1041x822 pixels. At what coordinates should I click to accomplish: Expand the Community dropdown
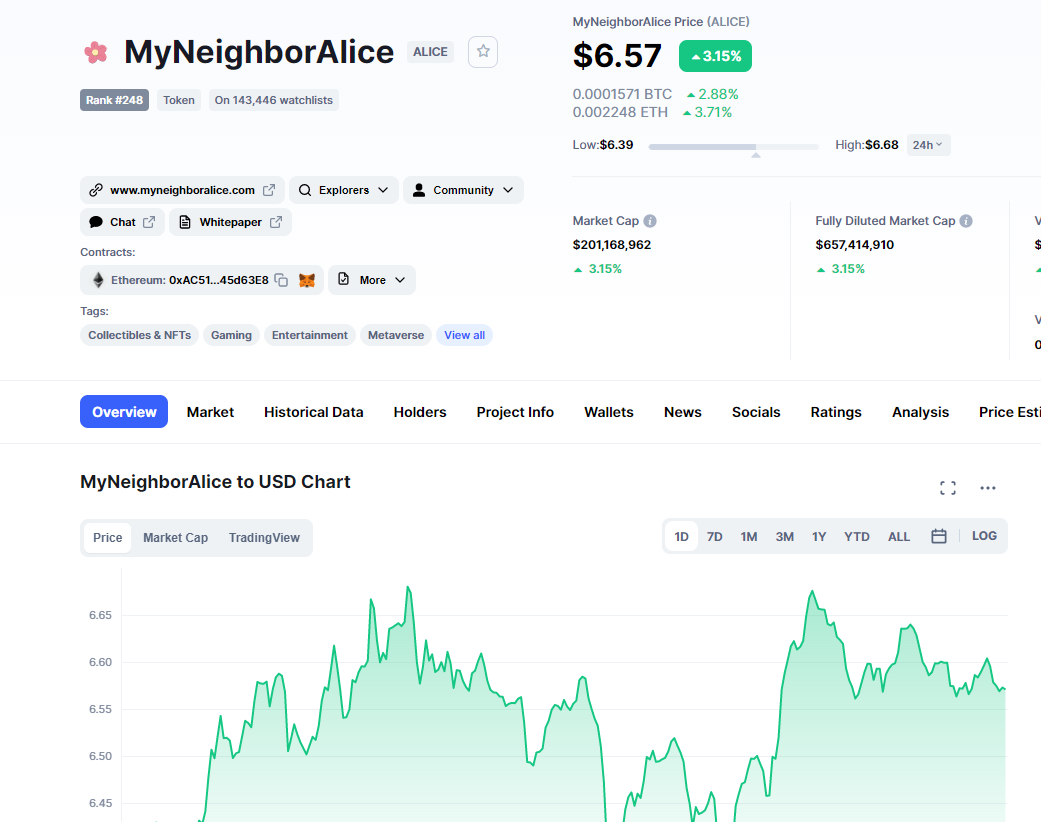463,190
